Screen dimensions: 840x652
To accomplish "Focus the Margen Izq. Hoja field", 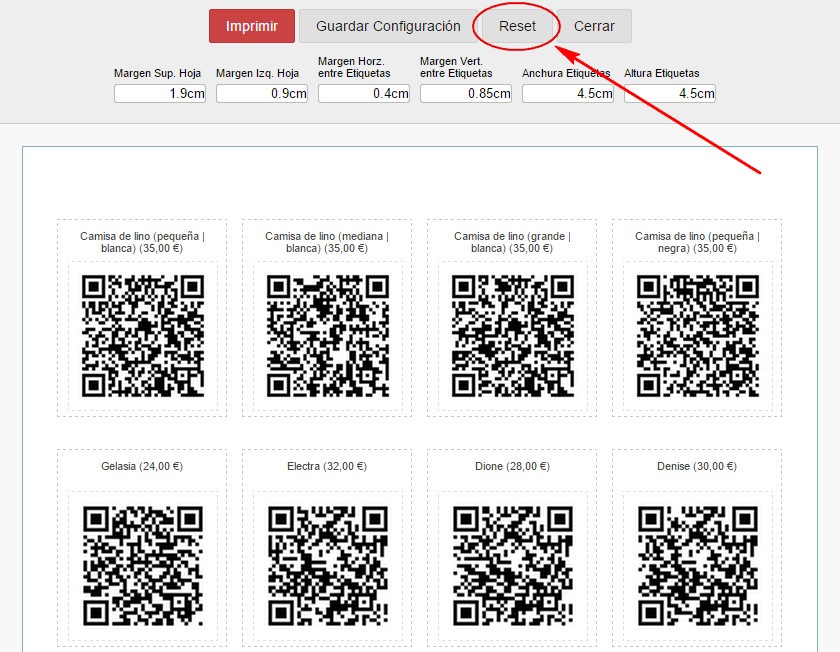I will (262, 93).
